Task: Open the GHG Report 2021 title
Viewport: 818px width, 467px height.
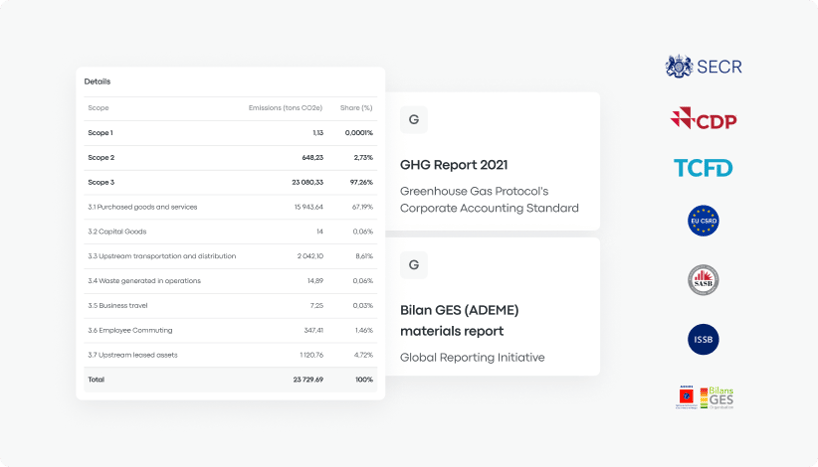Action: tap(454, 165)
